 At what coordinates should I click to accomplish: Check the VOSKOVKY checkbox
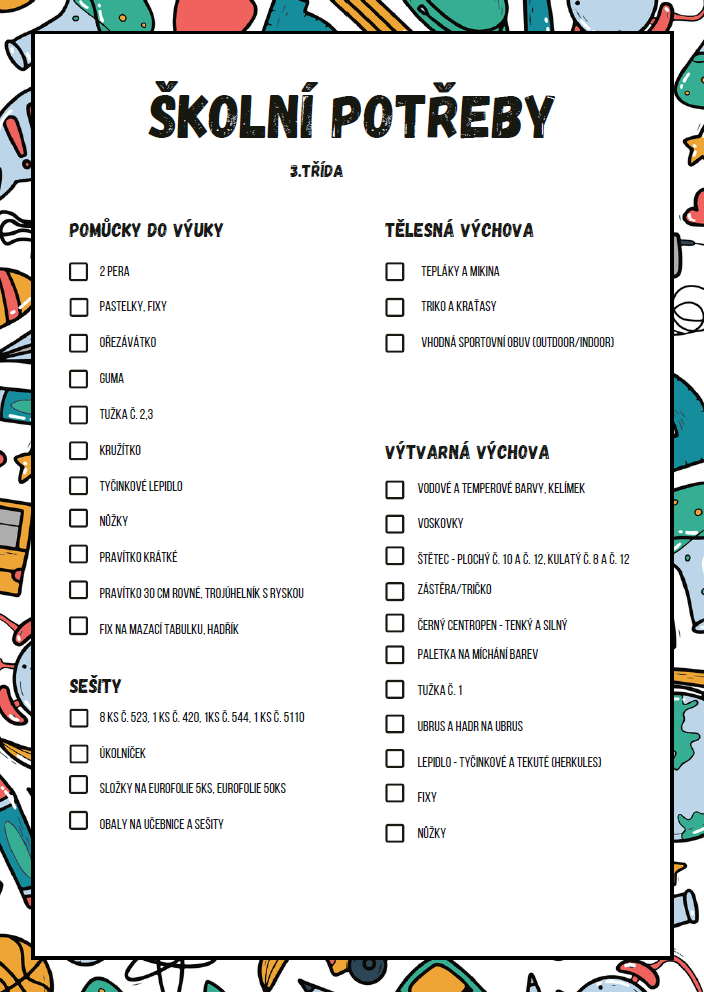tap(395, 524)
